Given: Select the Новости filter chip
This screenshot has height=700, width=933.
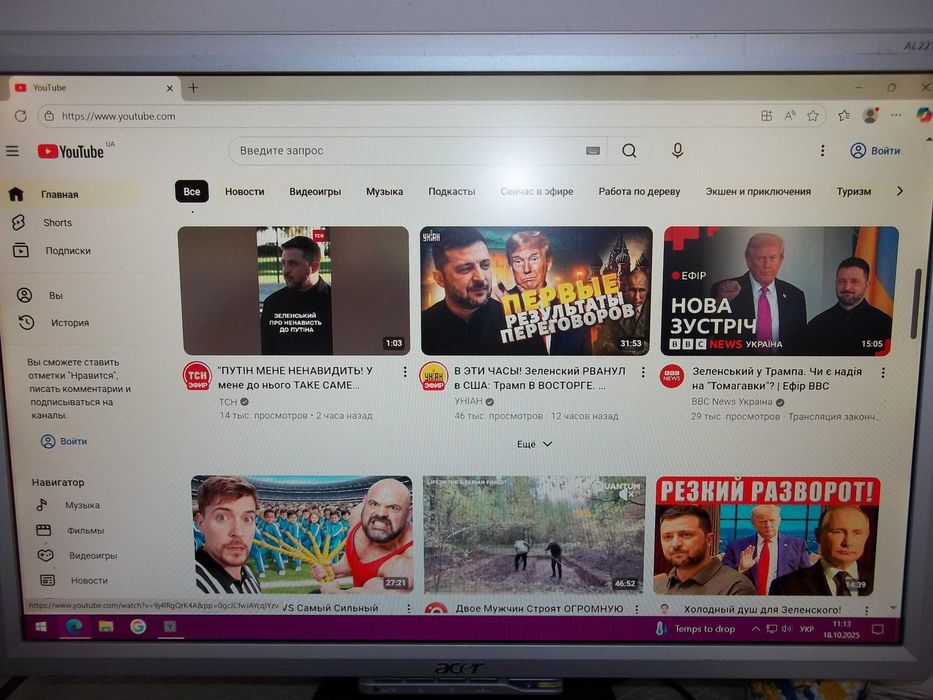Looking at the screenshot, I should click(245, 192).
